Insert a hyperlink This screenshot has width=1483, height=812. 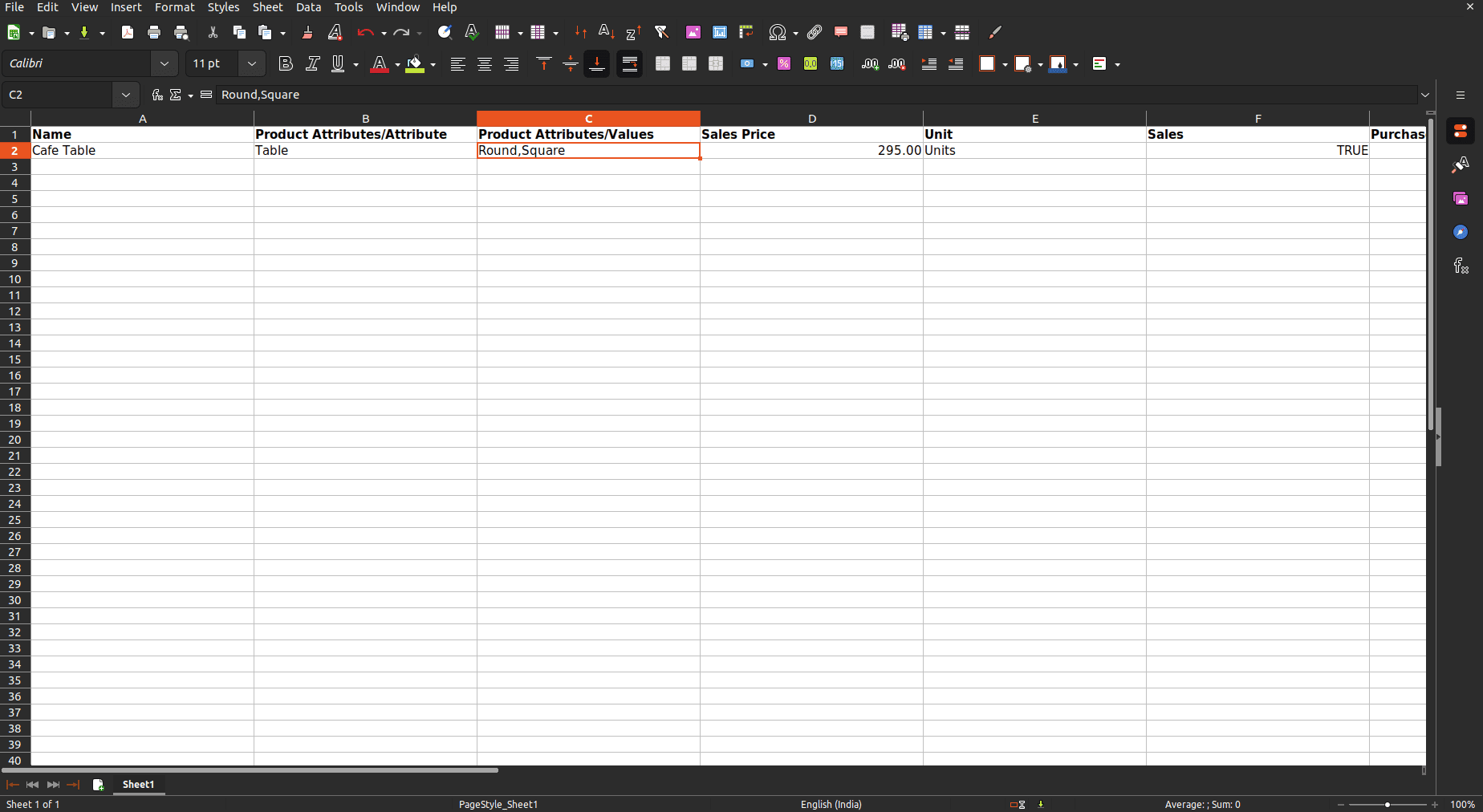point(814,32)
